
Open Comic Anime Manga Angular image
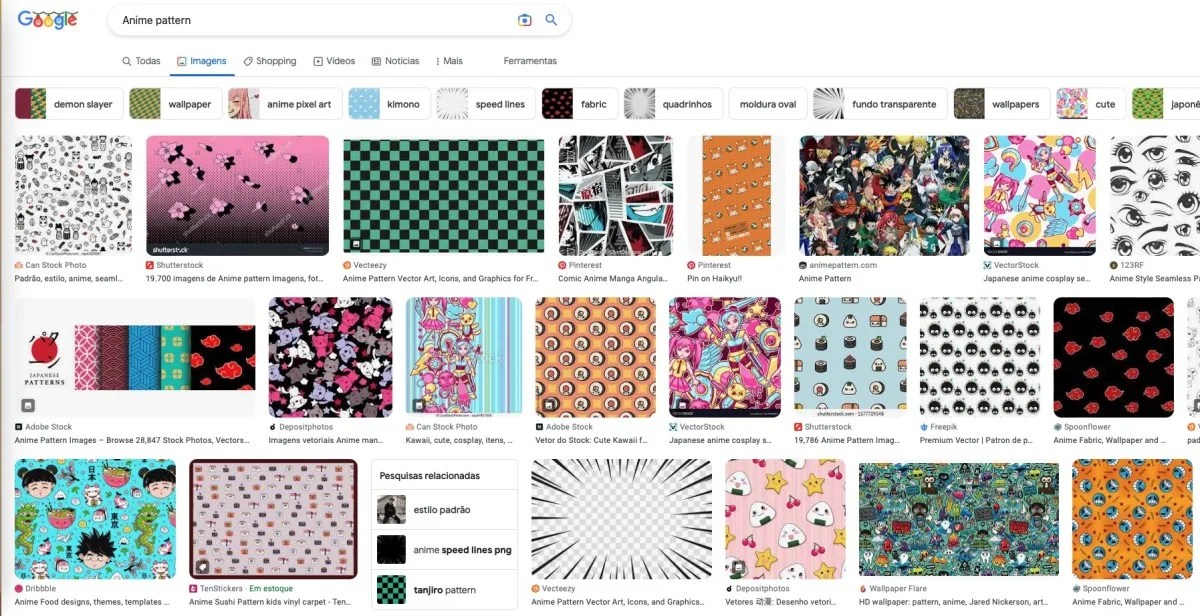(615, 195)
